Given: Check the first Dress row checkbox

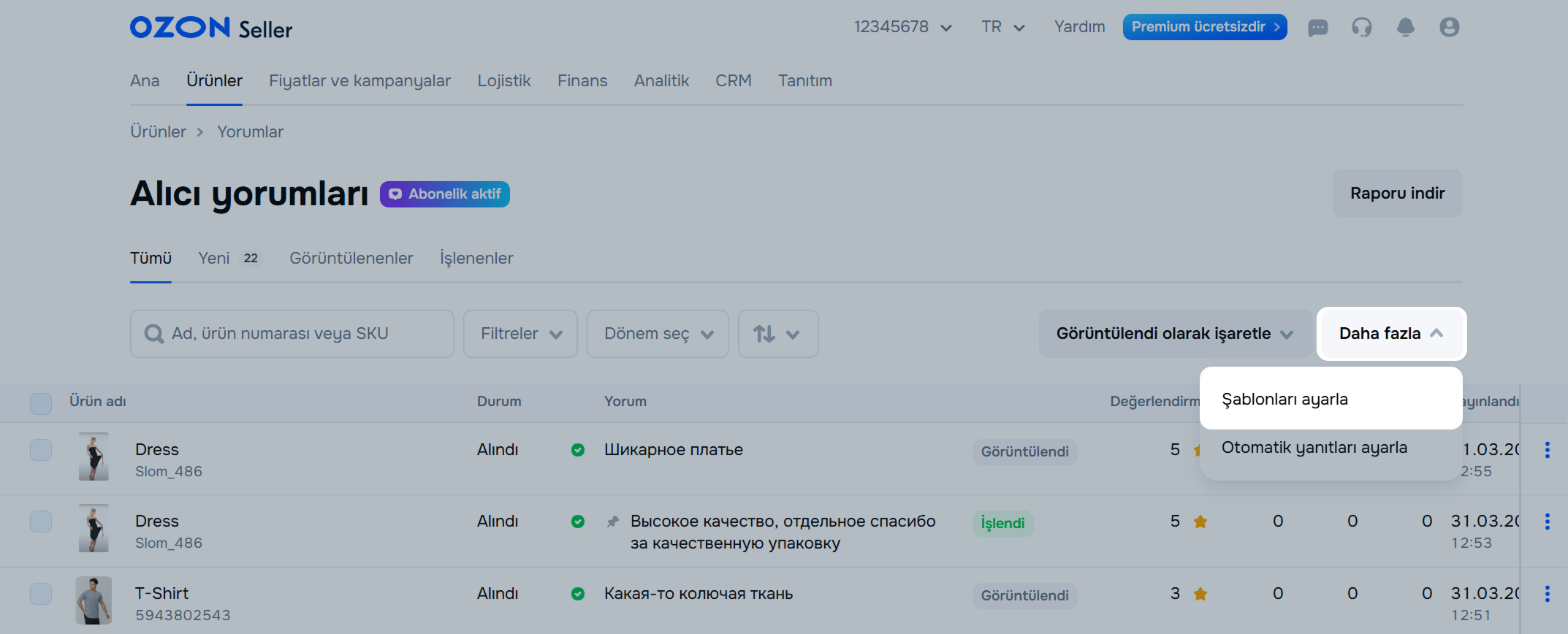Looking at the screenshot, I should tap(41, 450).
